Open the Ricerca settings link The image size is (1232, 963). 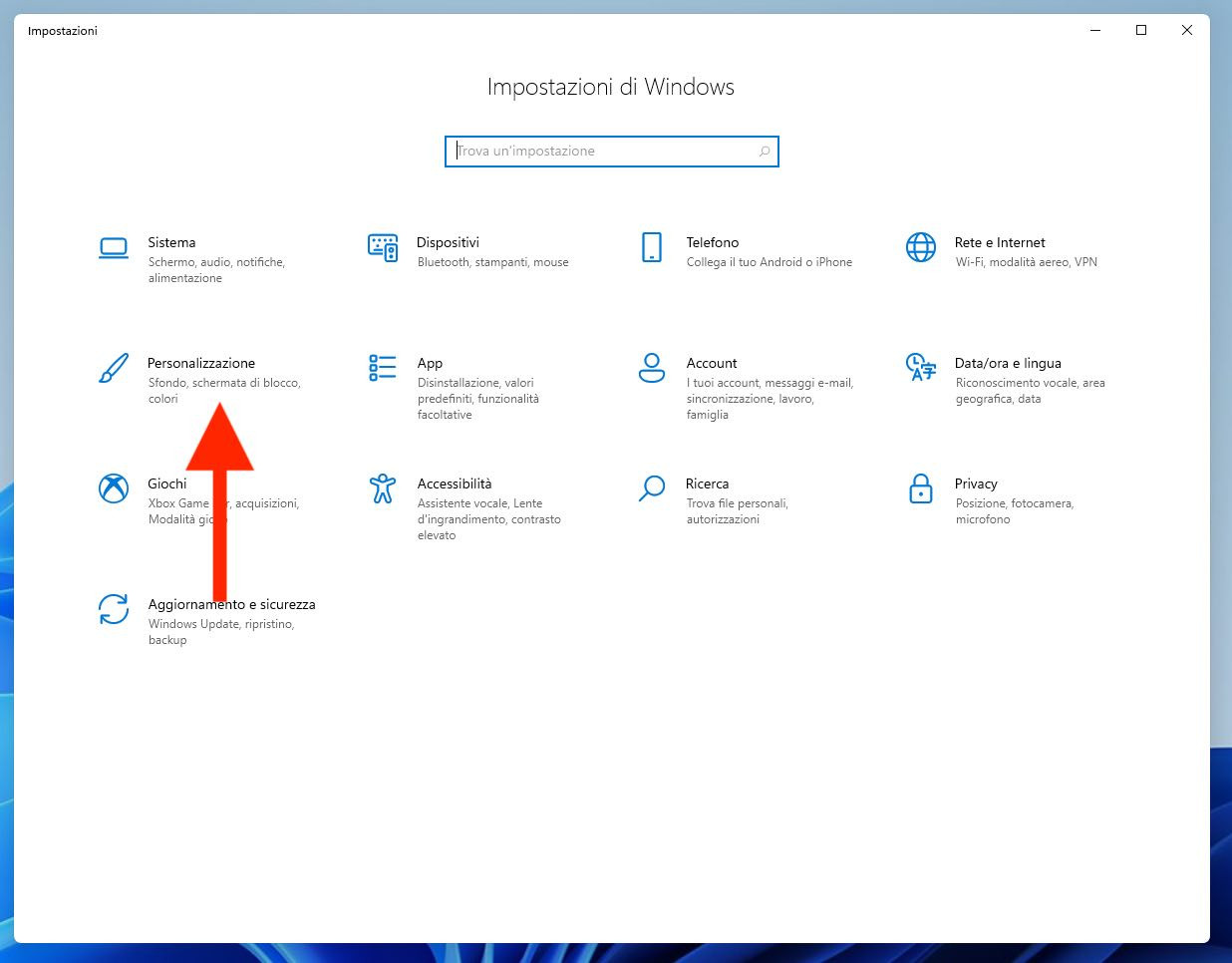[x=708, y=483]
